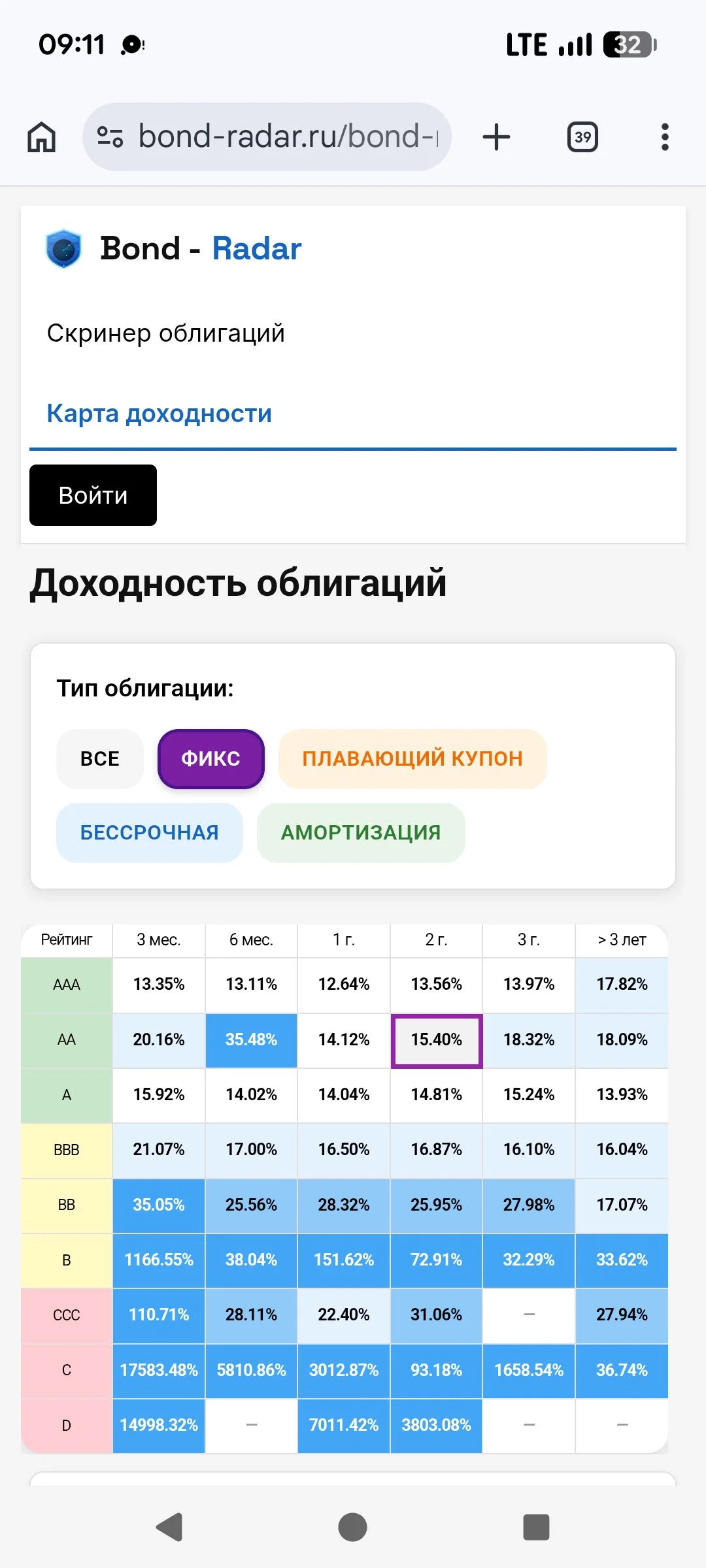Tap Android back navigation button
This screenshot has height=1568, width=706.
coord(170,1527)
